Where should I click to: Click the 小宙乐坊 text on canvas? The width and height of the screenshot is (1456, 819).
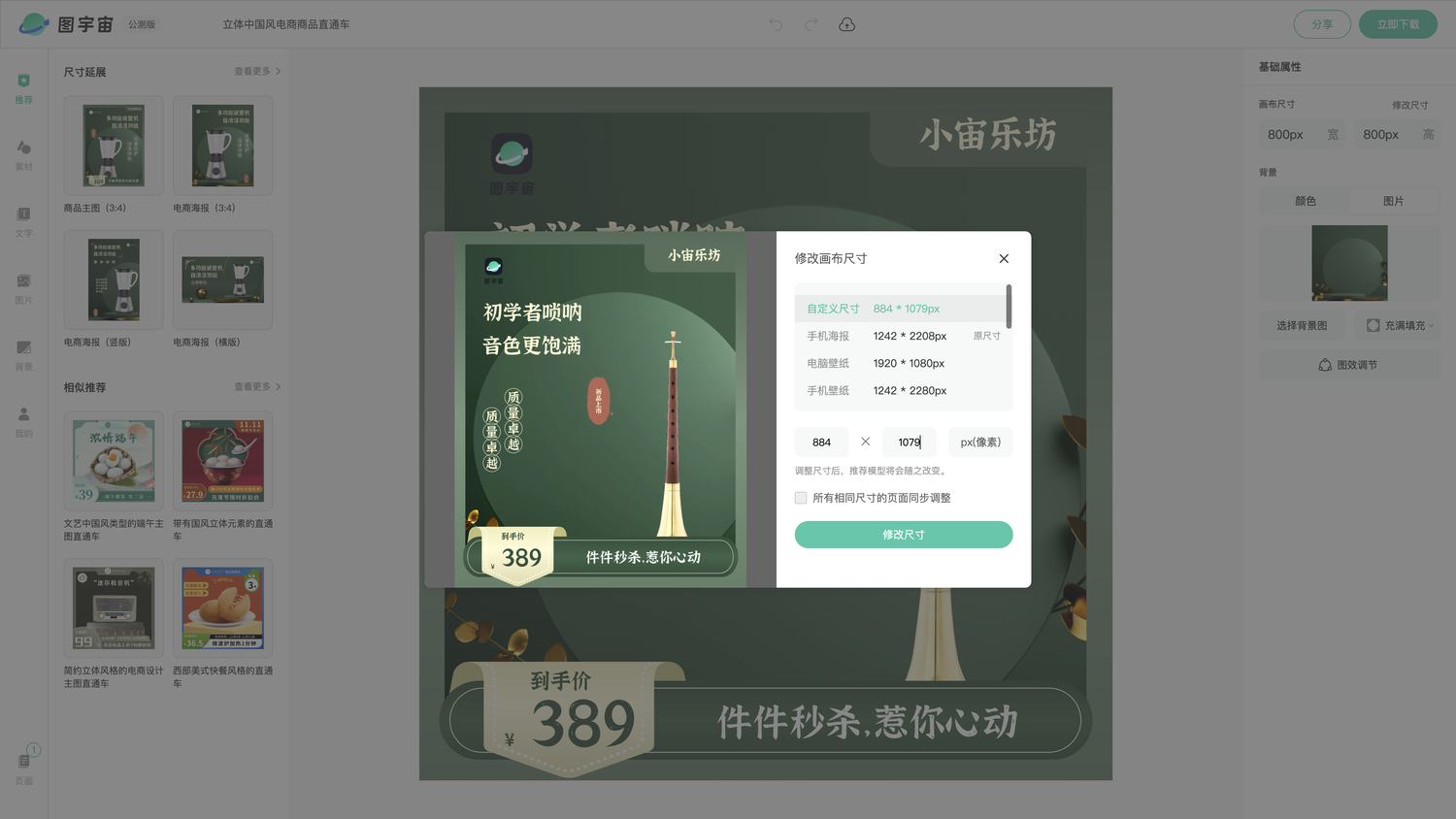click(987, 134)
